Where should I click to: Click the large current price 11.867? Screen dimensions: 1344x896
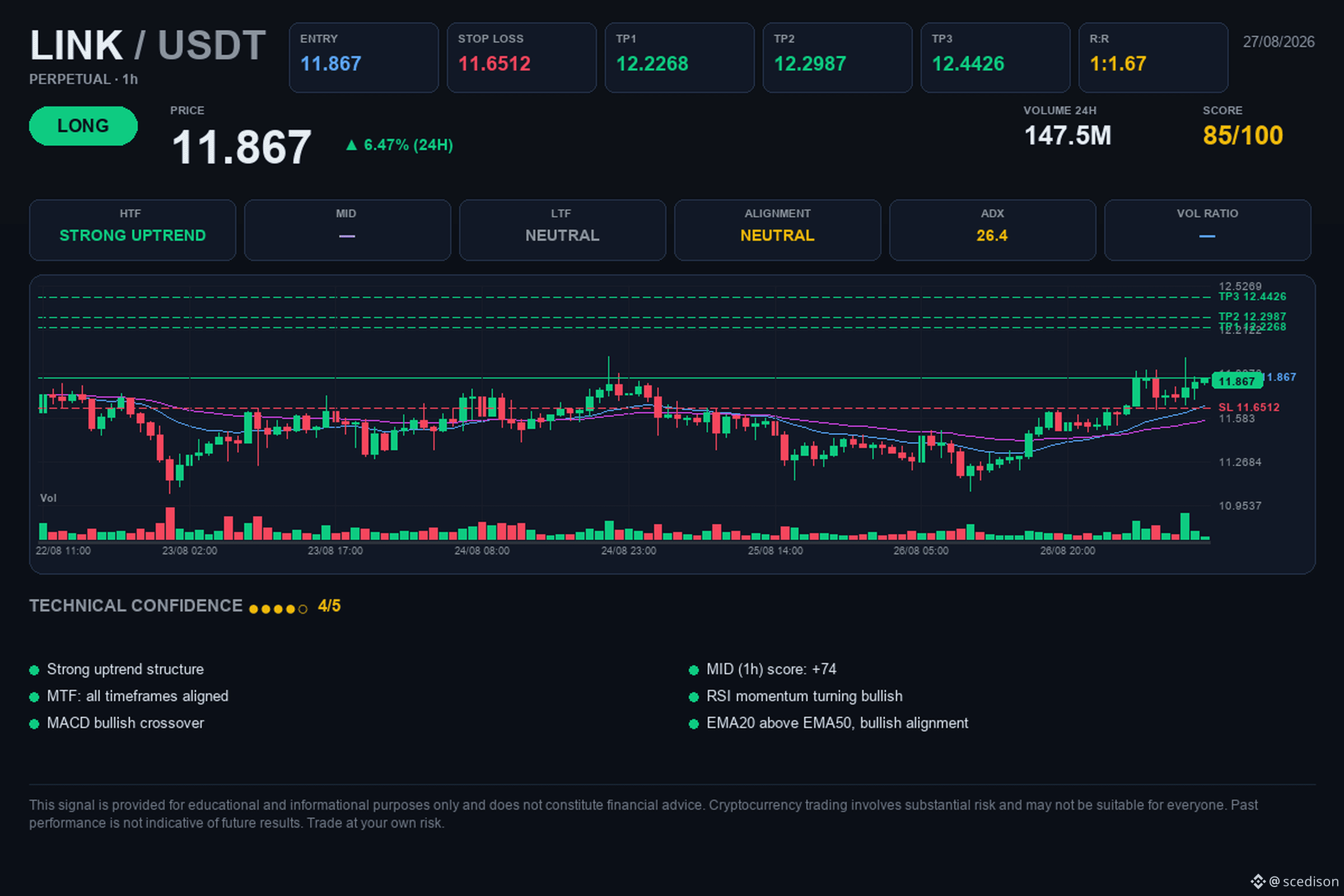242,147
